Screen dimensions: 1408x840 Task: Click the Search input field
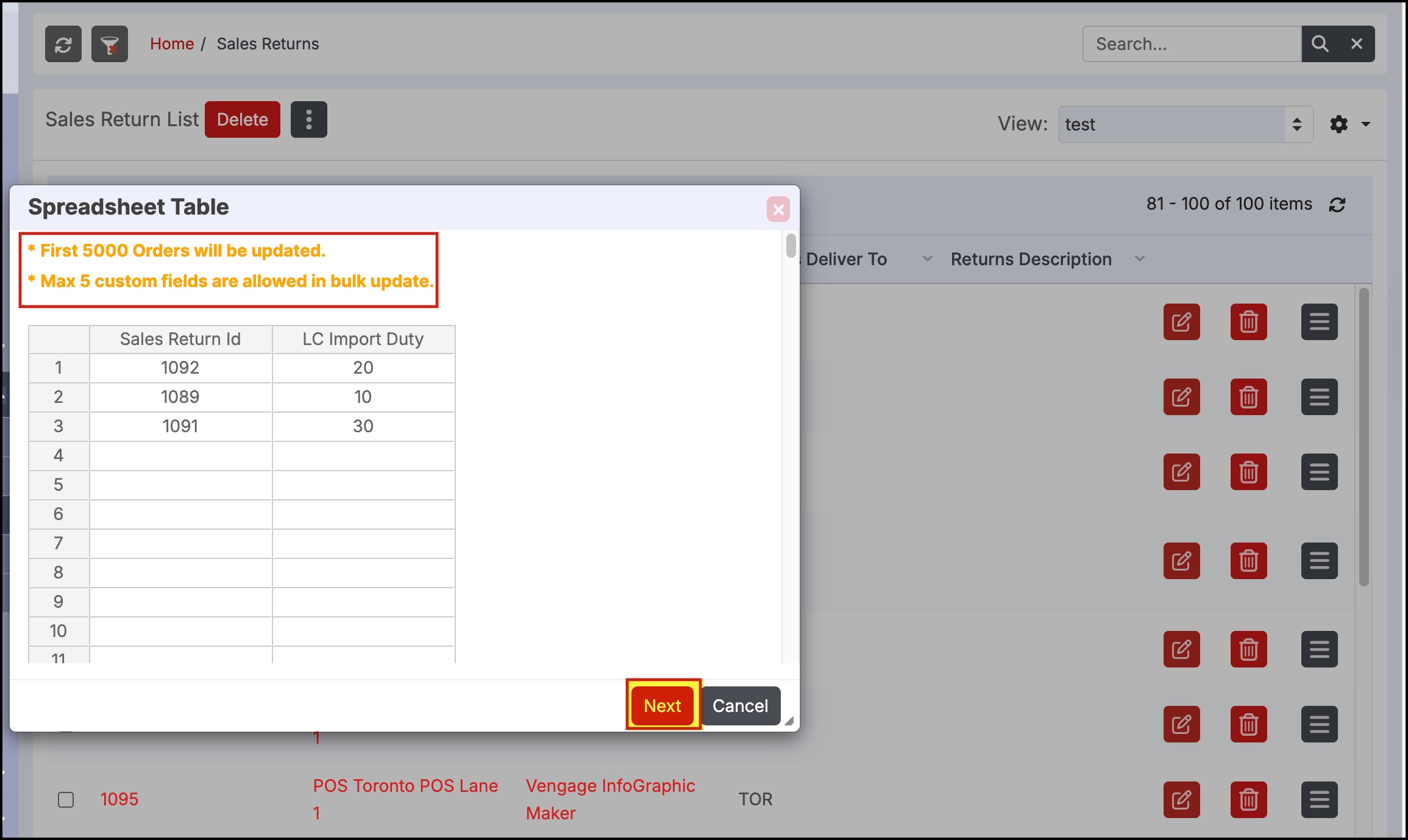pos(1192,44)
